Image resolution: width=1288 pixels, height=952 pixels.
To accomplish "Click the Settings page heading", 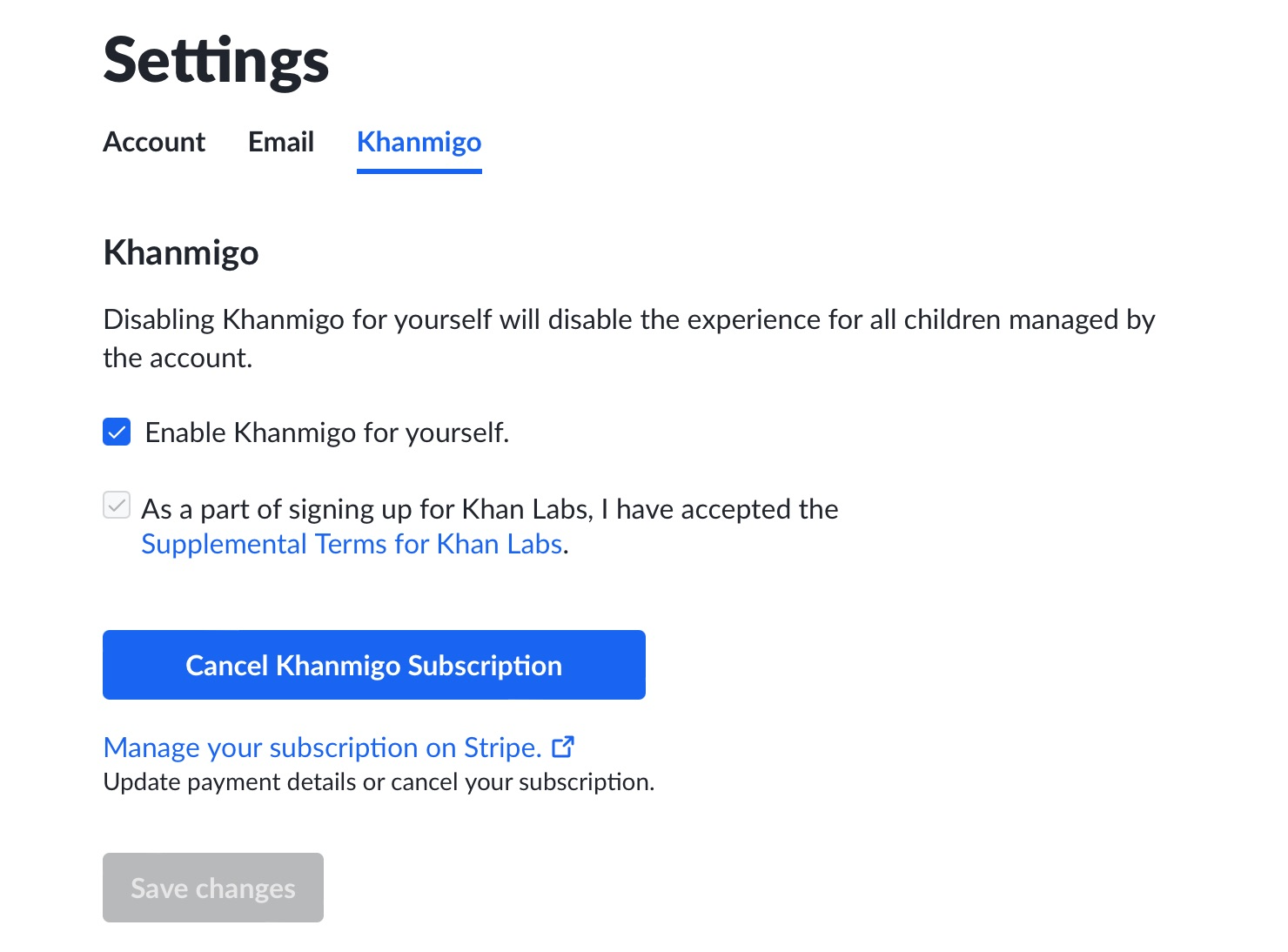I will (216, 59).
